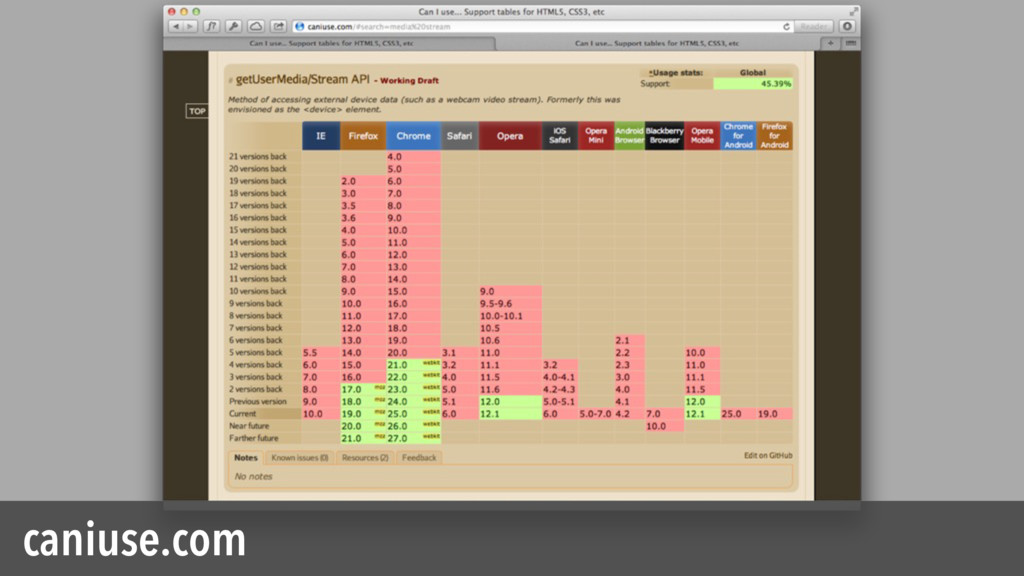Click Safari 6.0 current cell
The width and height of the screenshot is (1024, 576).
459,414
